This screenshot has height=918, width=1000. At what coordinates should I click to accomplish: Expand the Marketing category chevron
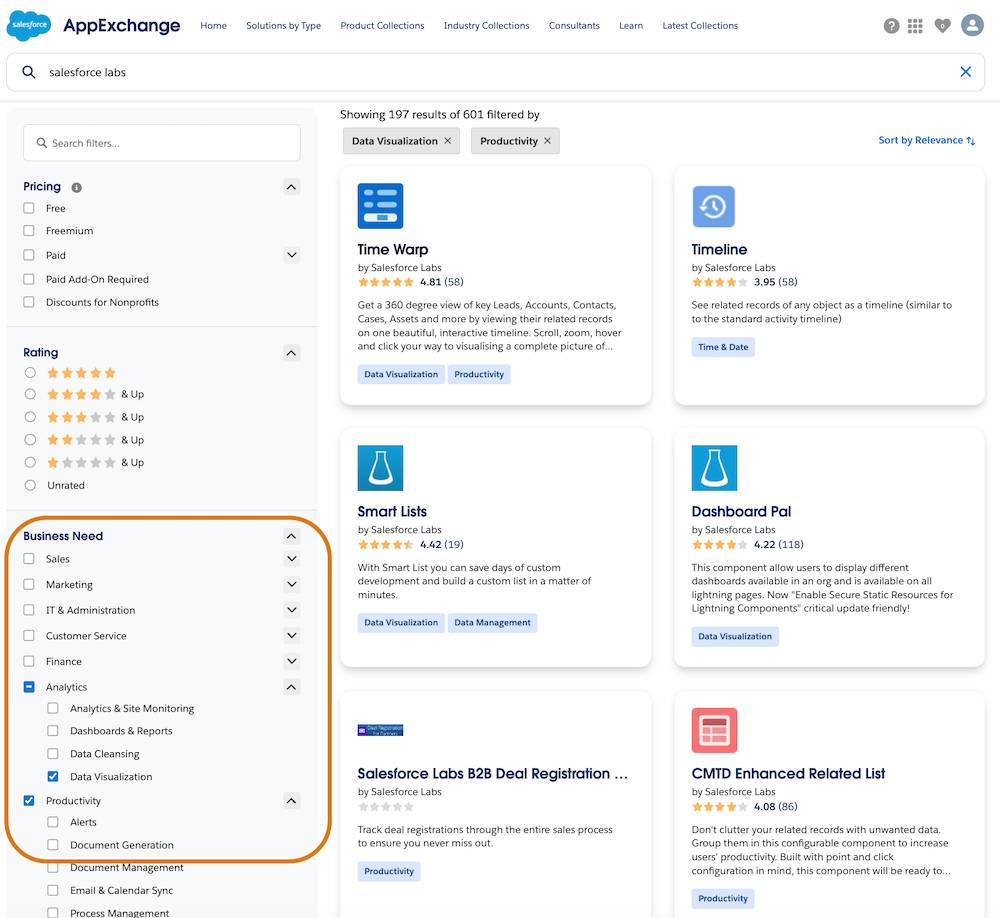coord(291,584)
